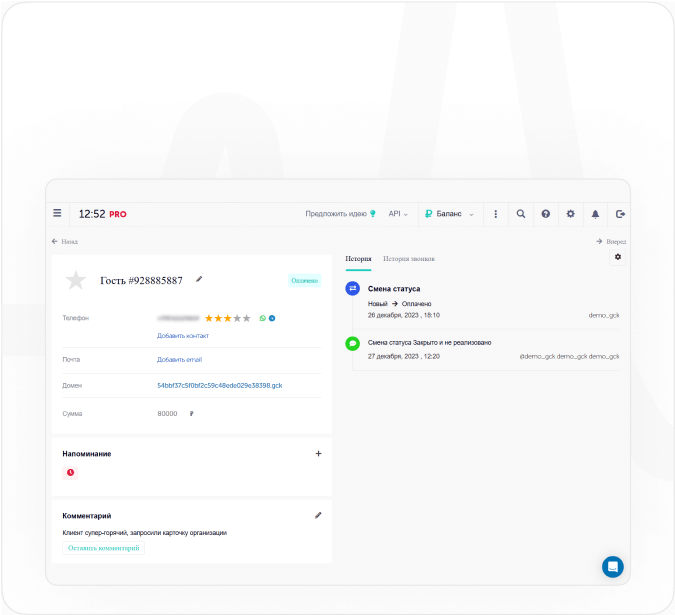Edit guest name with pencil icon
The width and height of the screenshot is (675, 615).
pyautogui.click(x=199, y=280)
